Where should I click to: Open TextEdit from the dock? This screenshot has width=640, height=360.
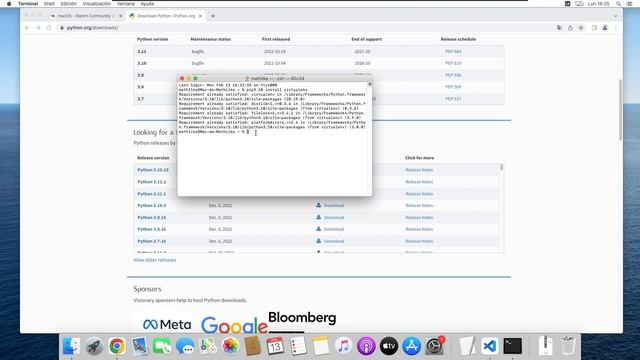pyautogui.click(x=467, y=346)
